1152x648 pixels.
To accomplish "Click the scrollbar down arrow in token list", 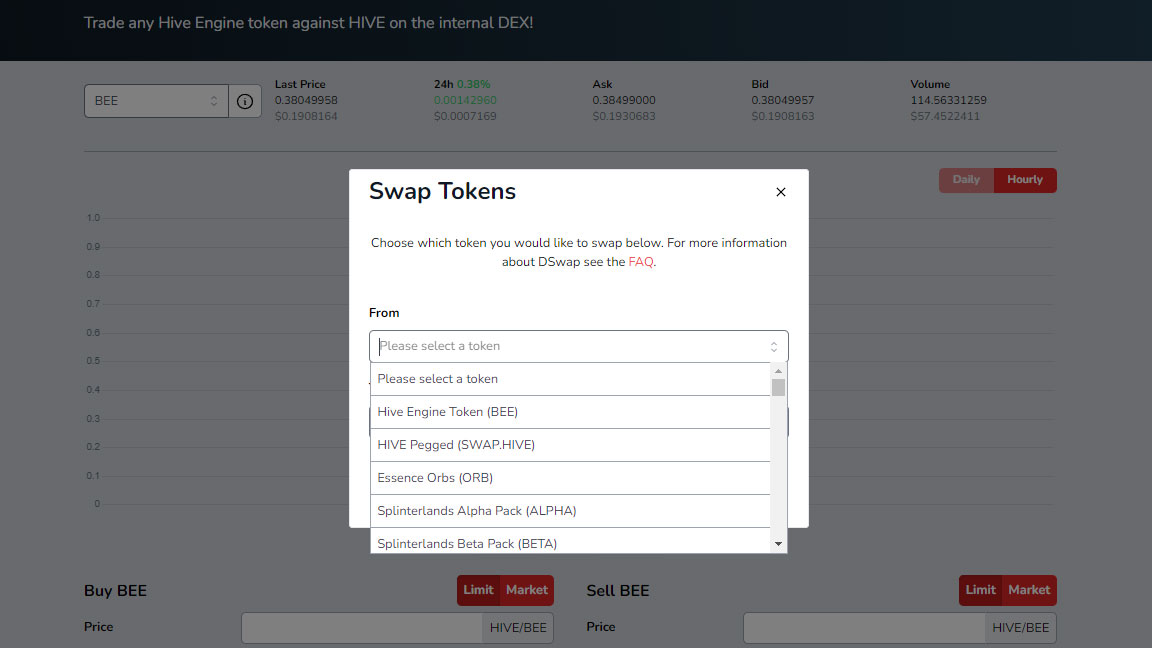I will (x=778, y=544).
